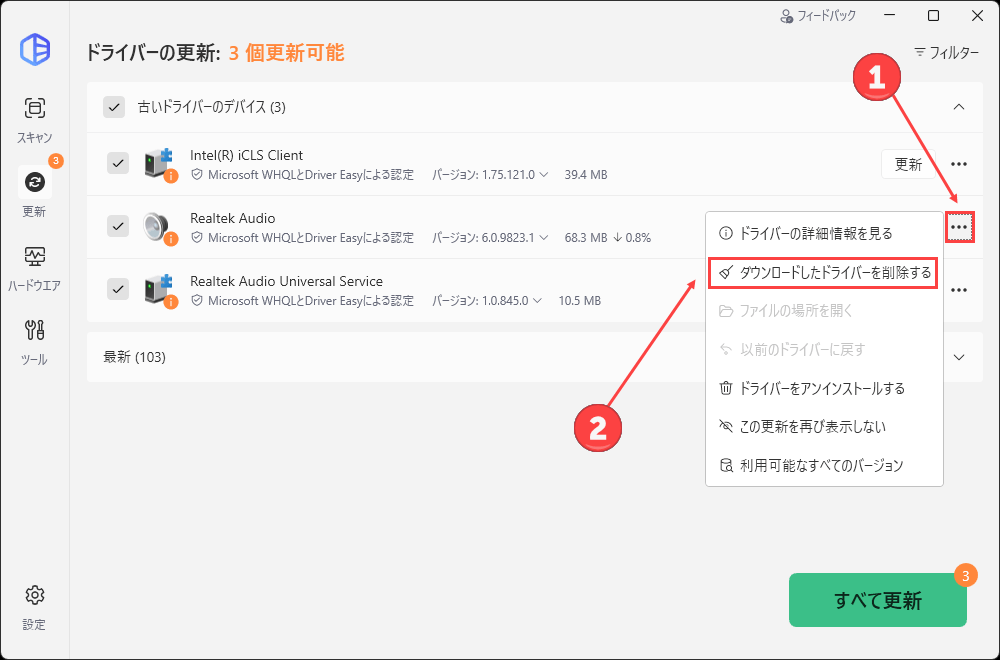
Task: Open more options for Intel iCLS Client
Action: click(x=959, y=165)
